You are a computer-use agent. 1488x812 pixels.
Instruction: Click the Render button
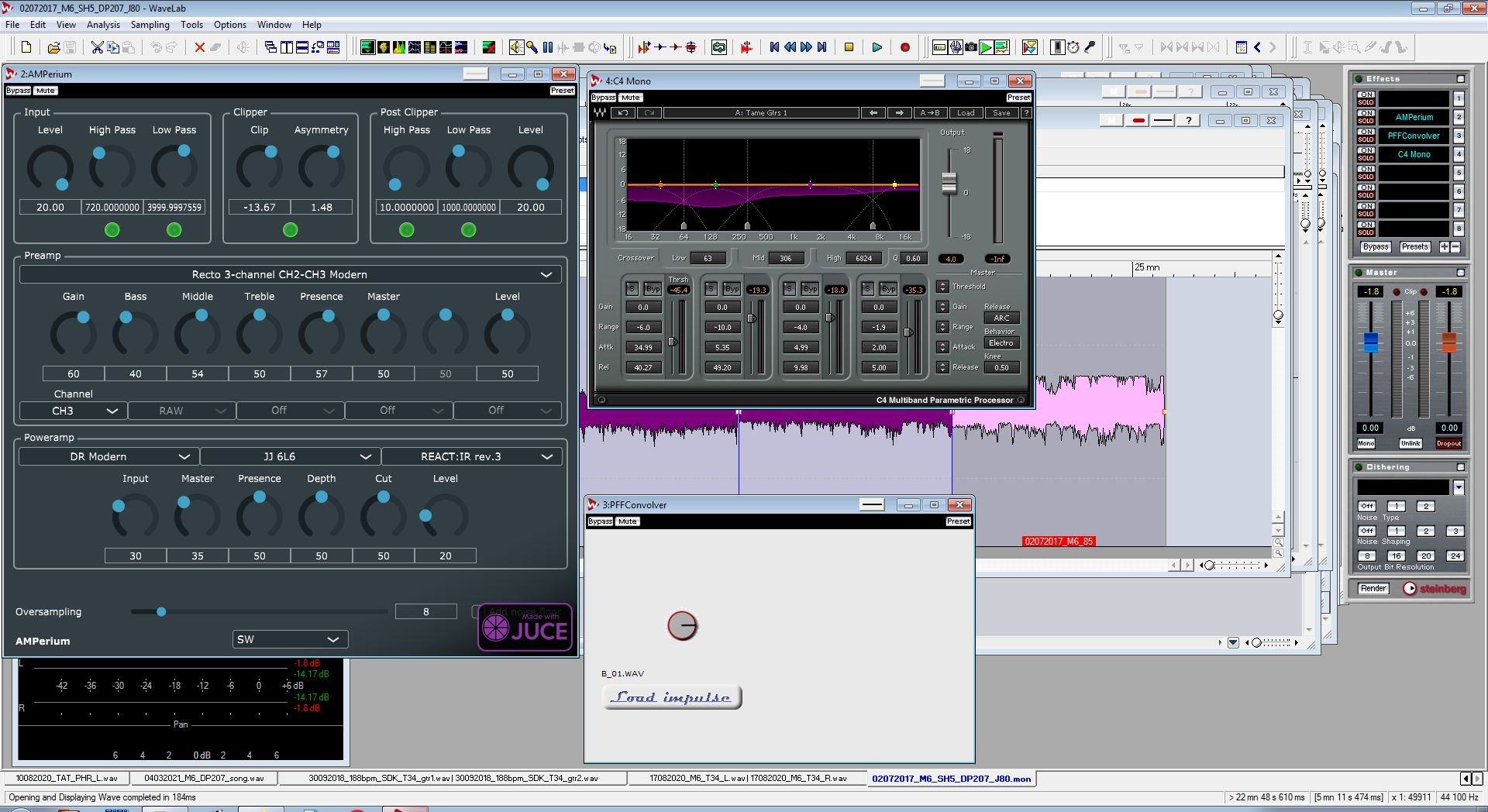1373,589
